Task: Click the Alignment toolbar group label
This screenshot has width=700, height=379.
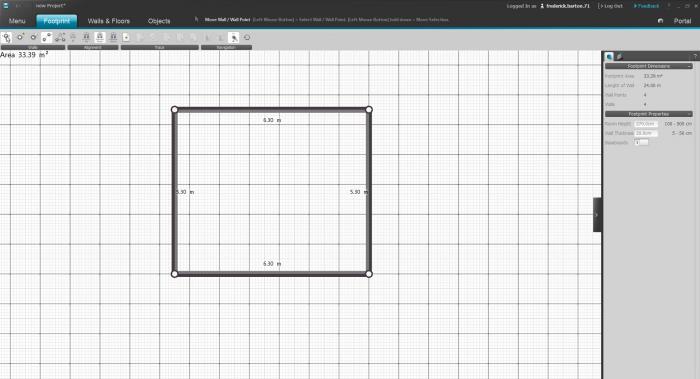Action: tap(93, 47)
